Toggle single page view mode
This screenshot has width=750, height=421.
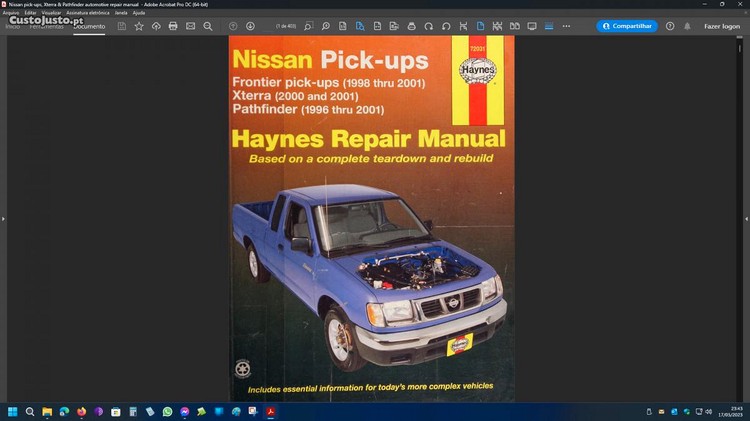[x=480, y=26]
